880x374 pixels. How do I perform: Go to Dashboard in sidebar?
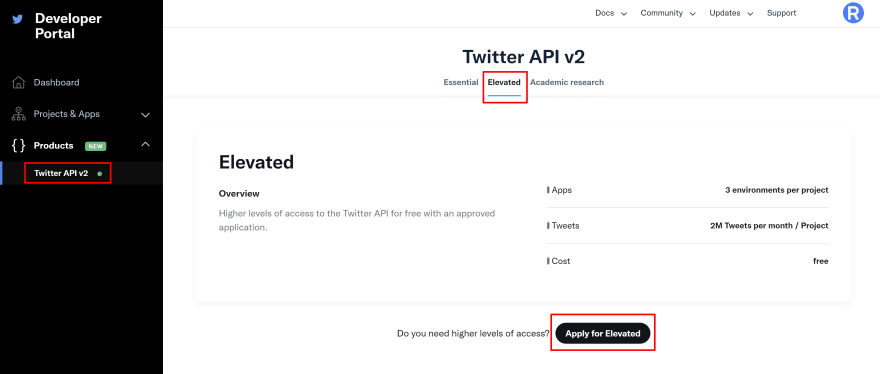point(56,83)
